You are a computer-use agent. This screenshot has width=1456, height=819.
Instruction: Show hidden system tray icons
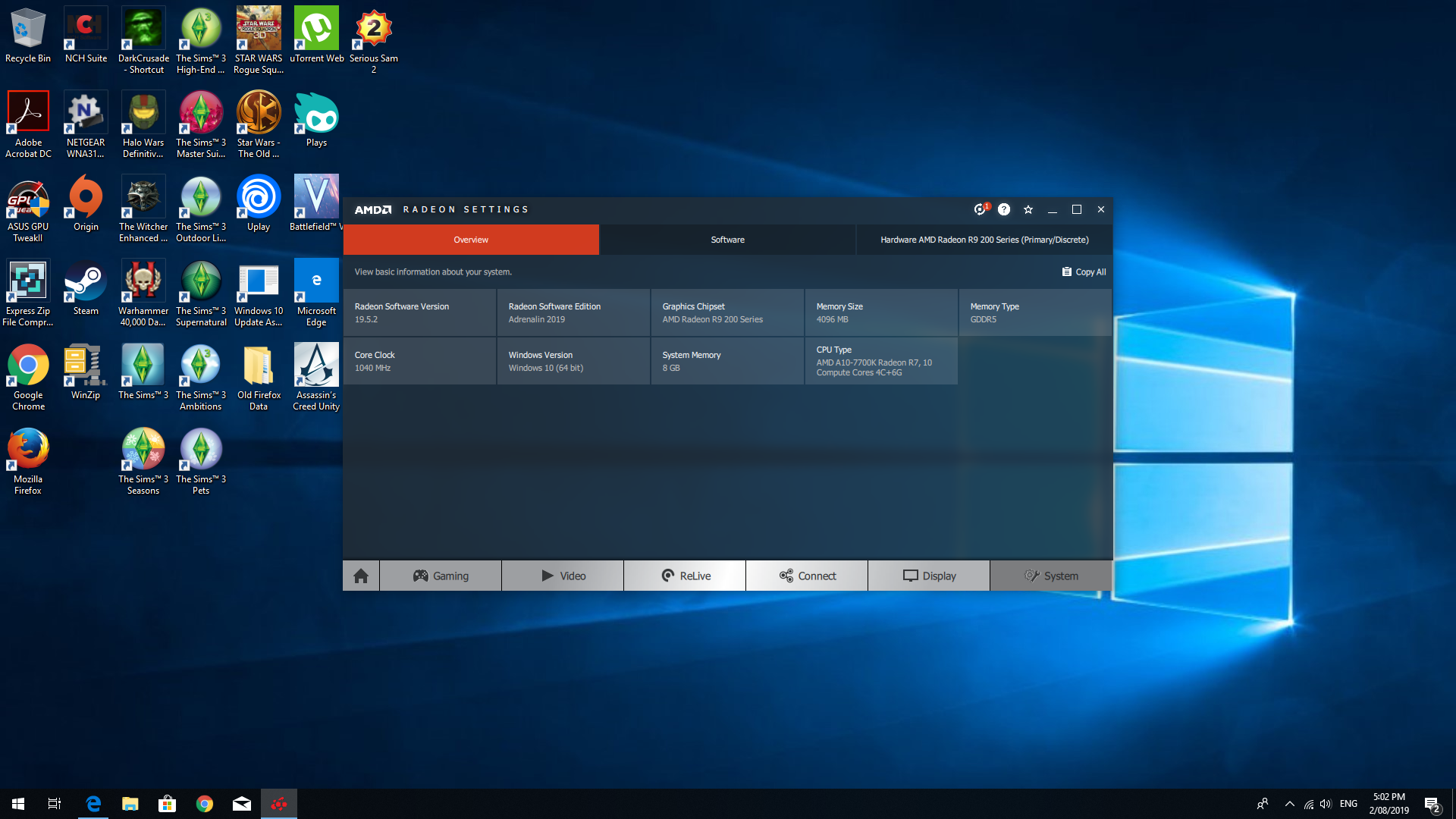coord(1289,804)
